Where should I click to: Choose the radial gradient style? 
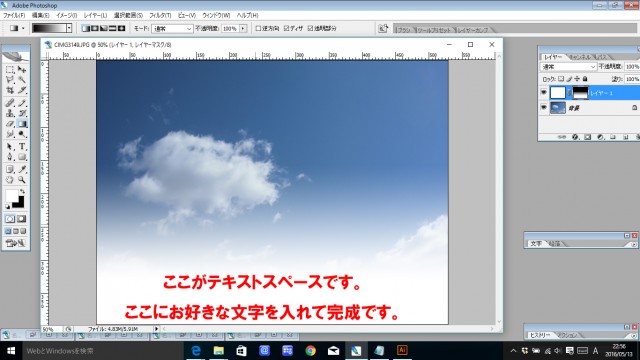[x=94, y=28]
